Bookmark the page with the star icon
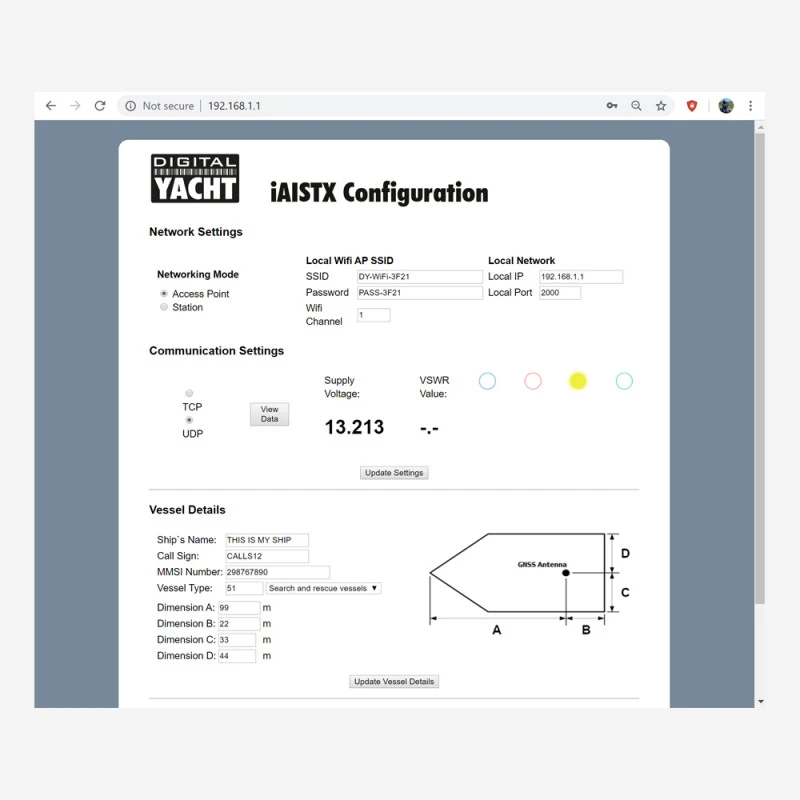Image resolution: width=800 pixels, height=800 pixels. (660, 105)
